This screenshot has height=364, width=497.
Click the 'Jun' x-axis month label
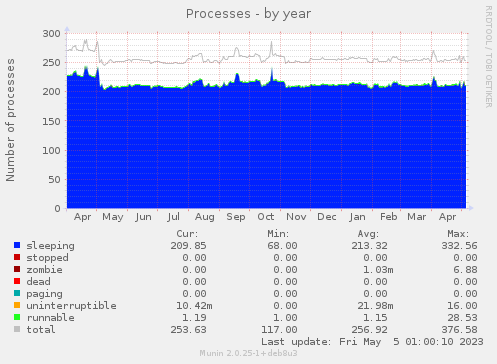143,217
